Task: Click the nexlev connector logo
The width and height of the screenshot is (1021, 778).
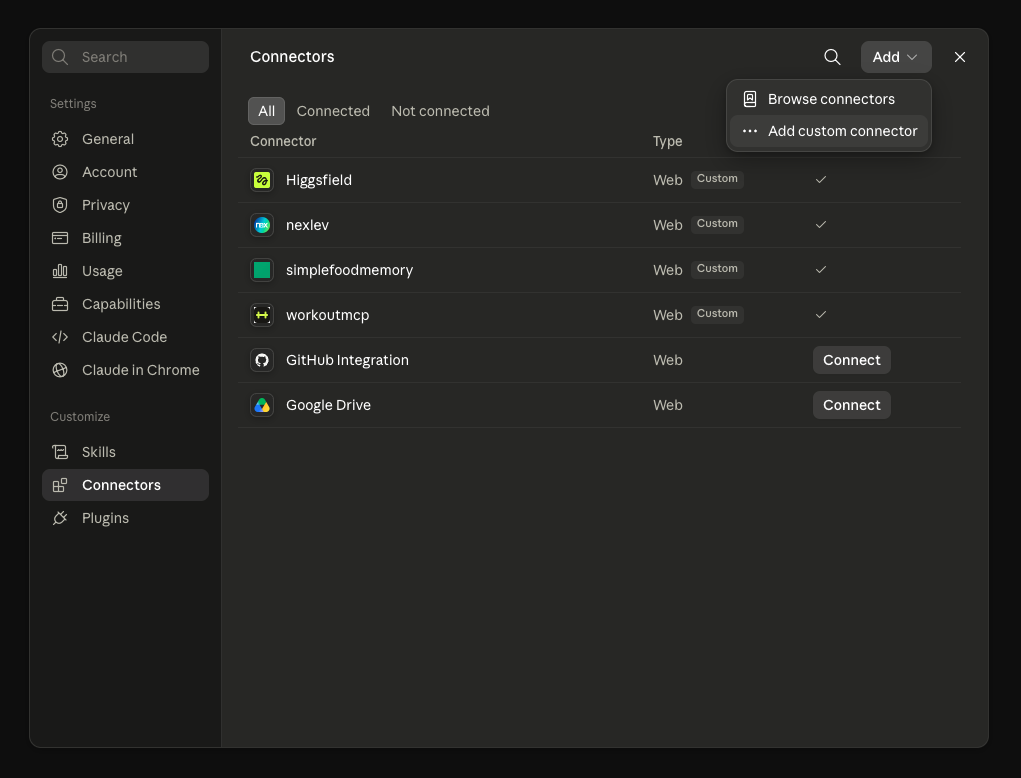Action: click(262, 225)
